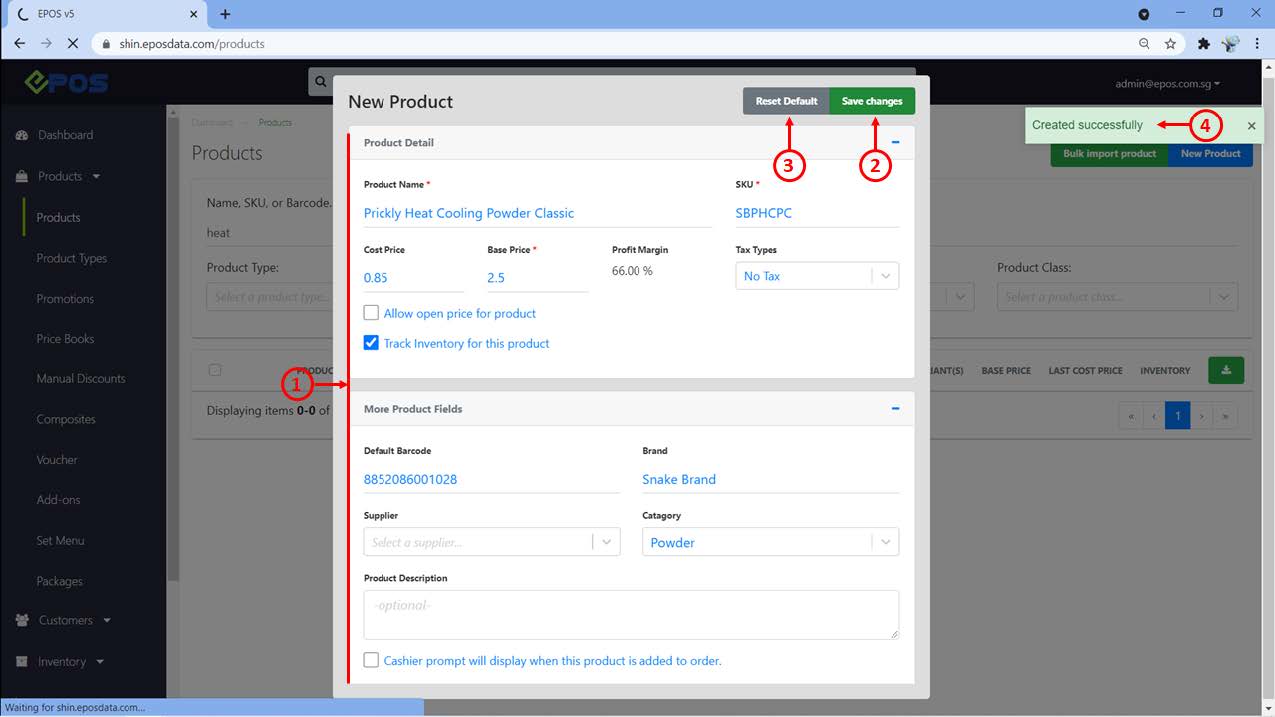Open Product Types in the sidebar
Viewport: 1275px width, 717px height.
click(71, 258)
